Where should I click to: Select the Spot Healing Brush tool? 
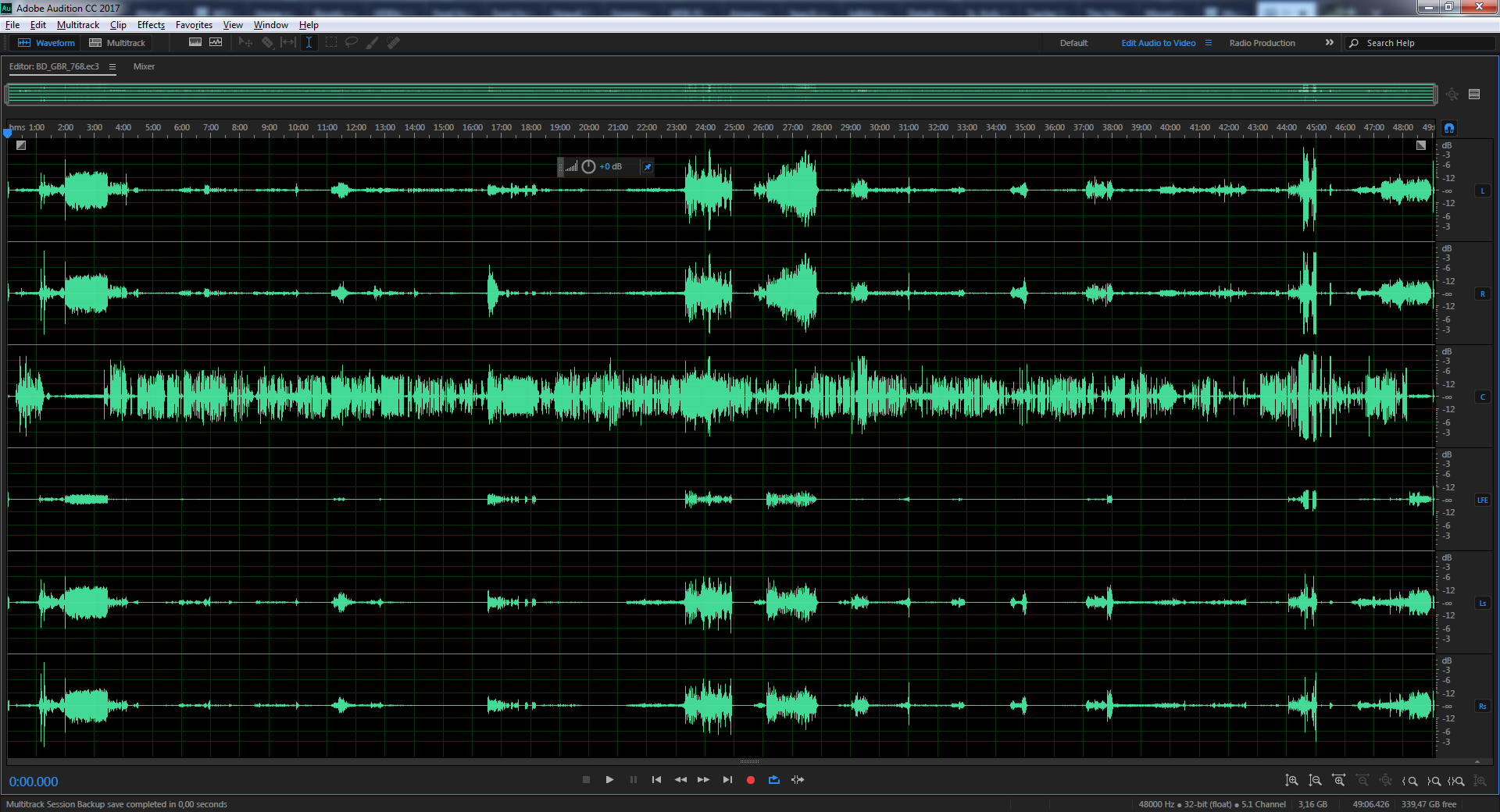pos(394,42)
